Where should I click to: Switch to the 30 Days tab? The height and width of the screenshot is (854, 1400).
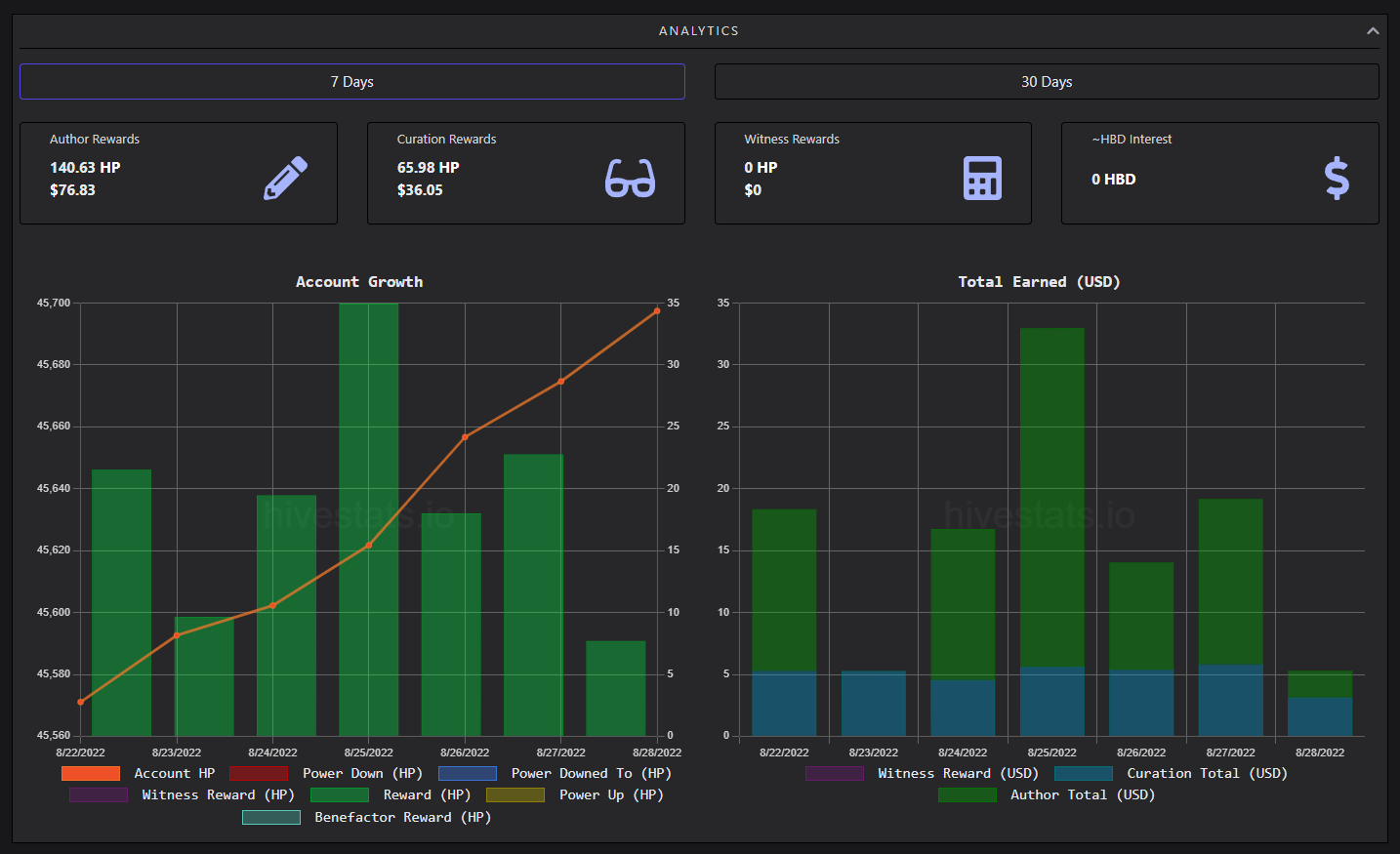point(1047,82)
